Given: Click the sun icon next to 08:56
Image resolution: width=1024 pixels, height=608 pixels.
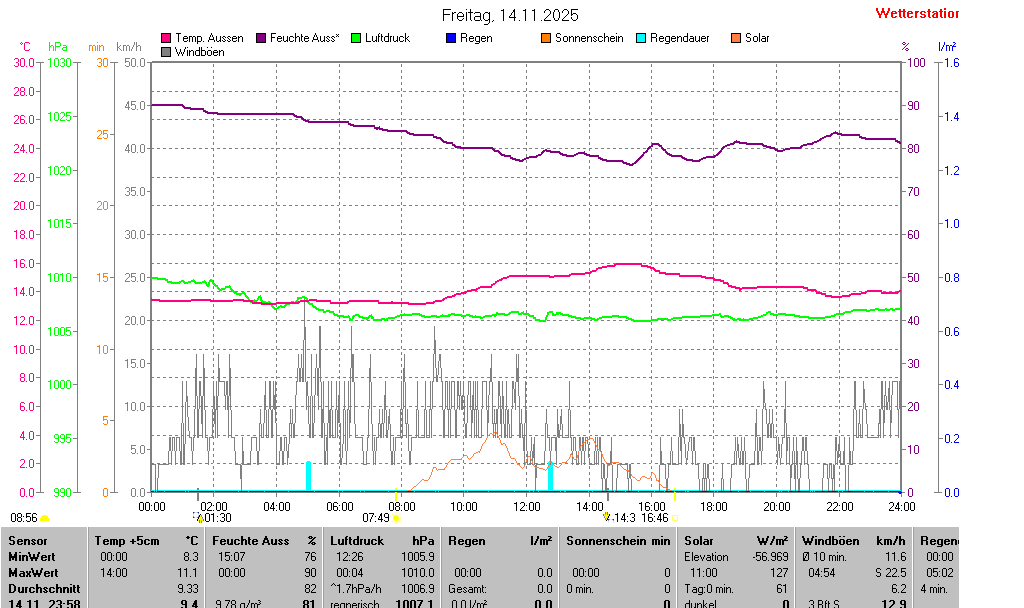Looking at the screenshot, I should click(44, 518).
